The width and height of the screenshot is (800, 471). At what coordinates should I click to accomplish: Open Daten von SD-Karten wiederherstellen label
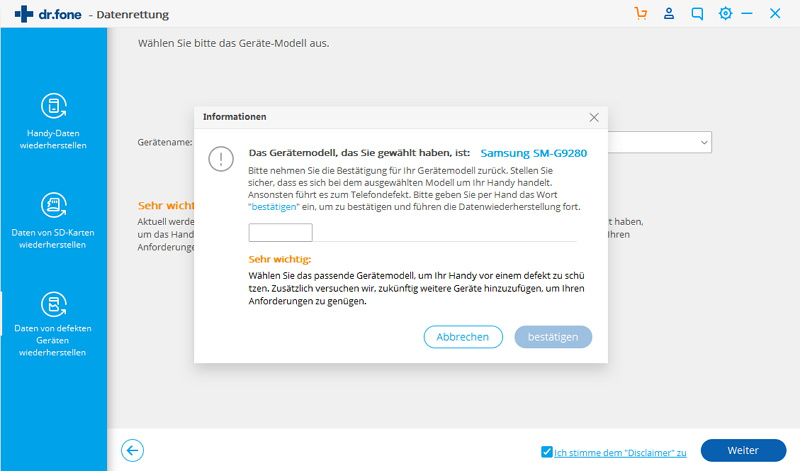click(x=53, y=238)
